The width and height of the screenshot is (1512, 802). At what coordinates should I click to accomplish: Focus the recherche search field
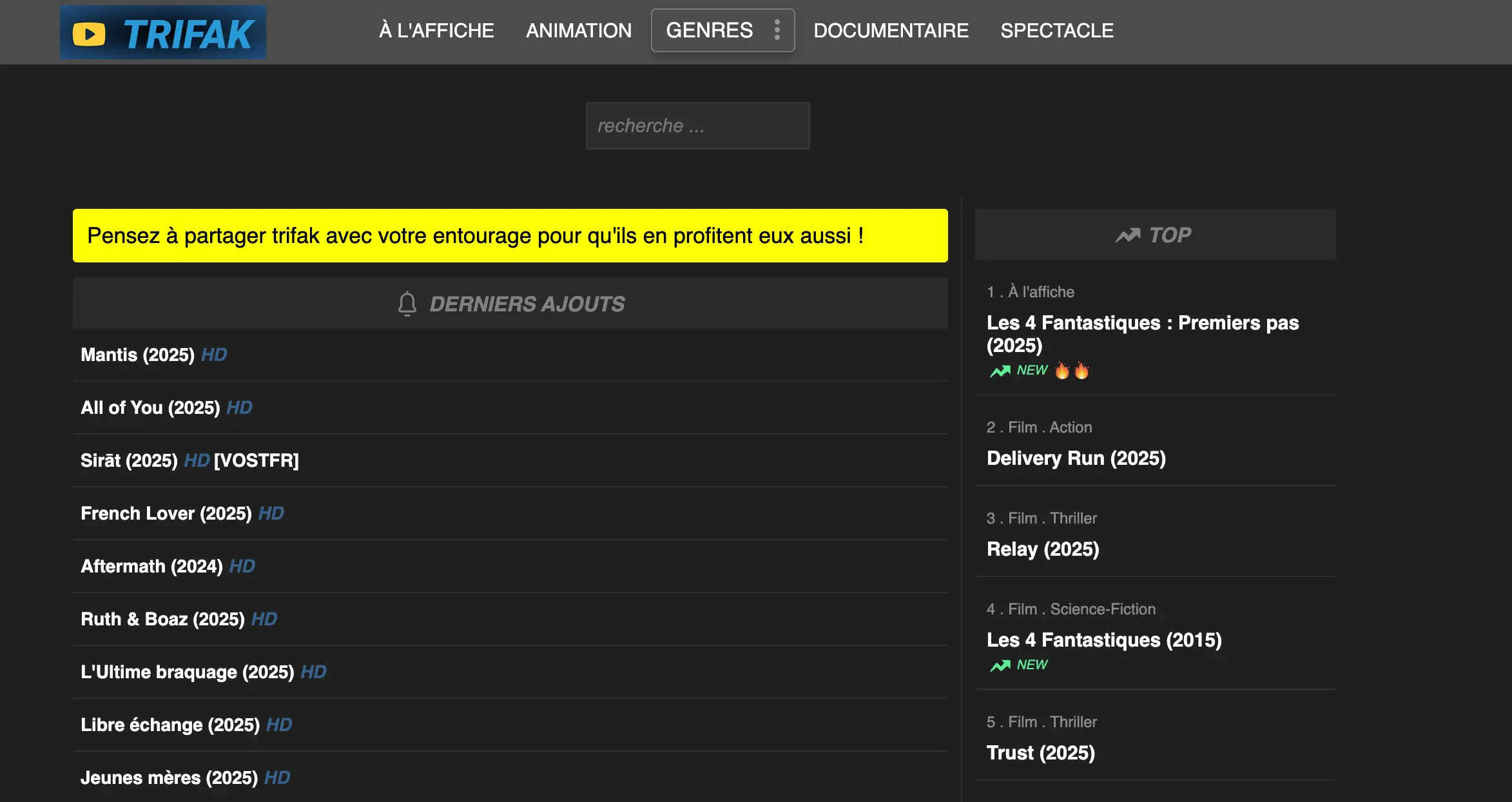click(x=697, y=126)
